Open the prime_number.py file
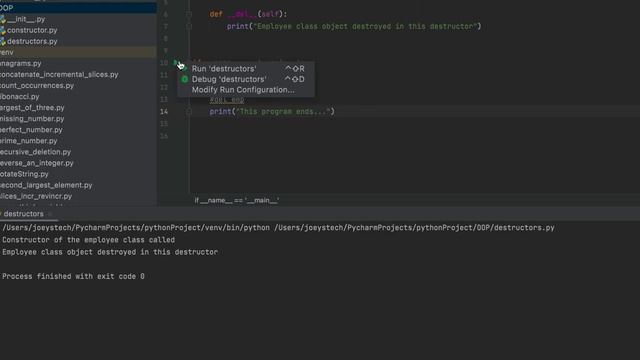The height and width of the screenshot is (360, 640). coord(29,140)
